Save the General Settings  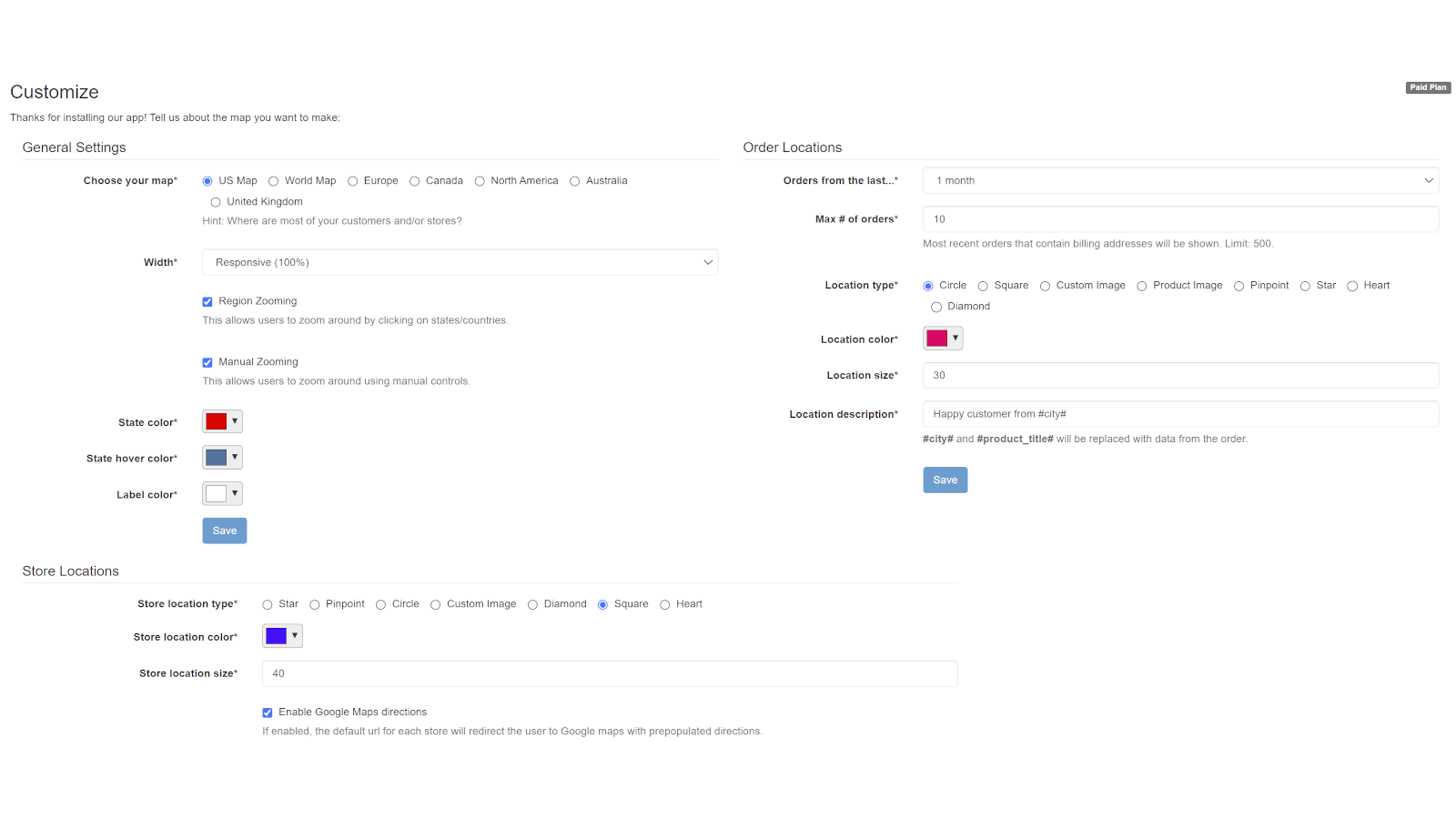pyautogui.click(x=224, y=530)
